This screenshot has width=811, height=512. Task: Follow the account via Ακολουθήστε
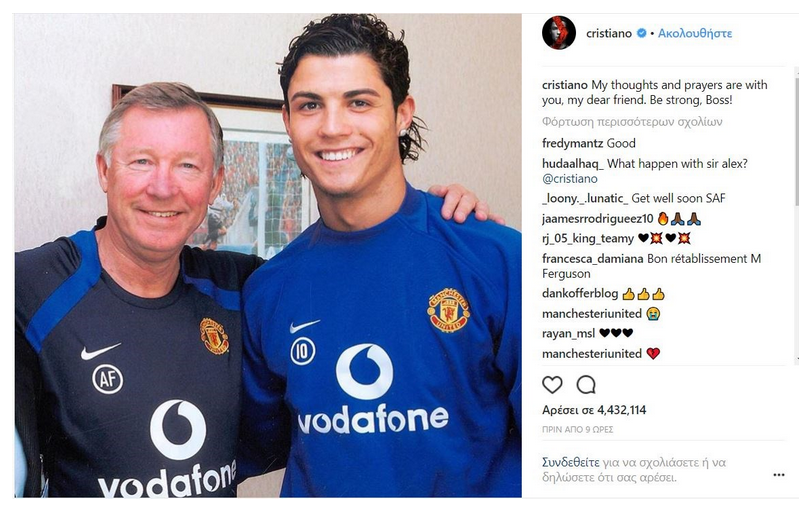[x=695, y=33]
